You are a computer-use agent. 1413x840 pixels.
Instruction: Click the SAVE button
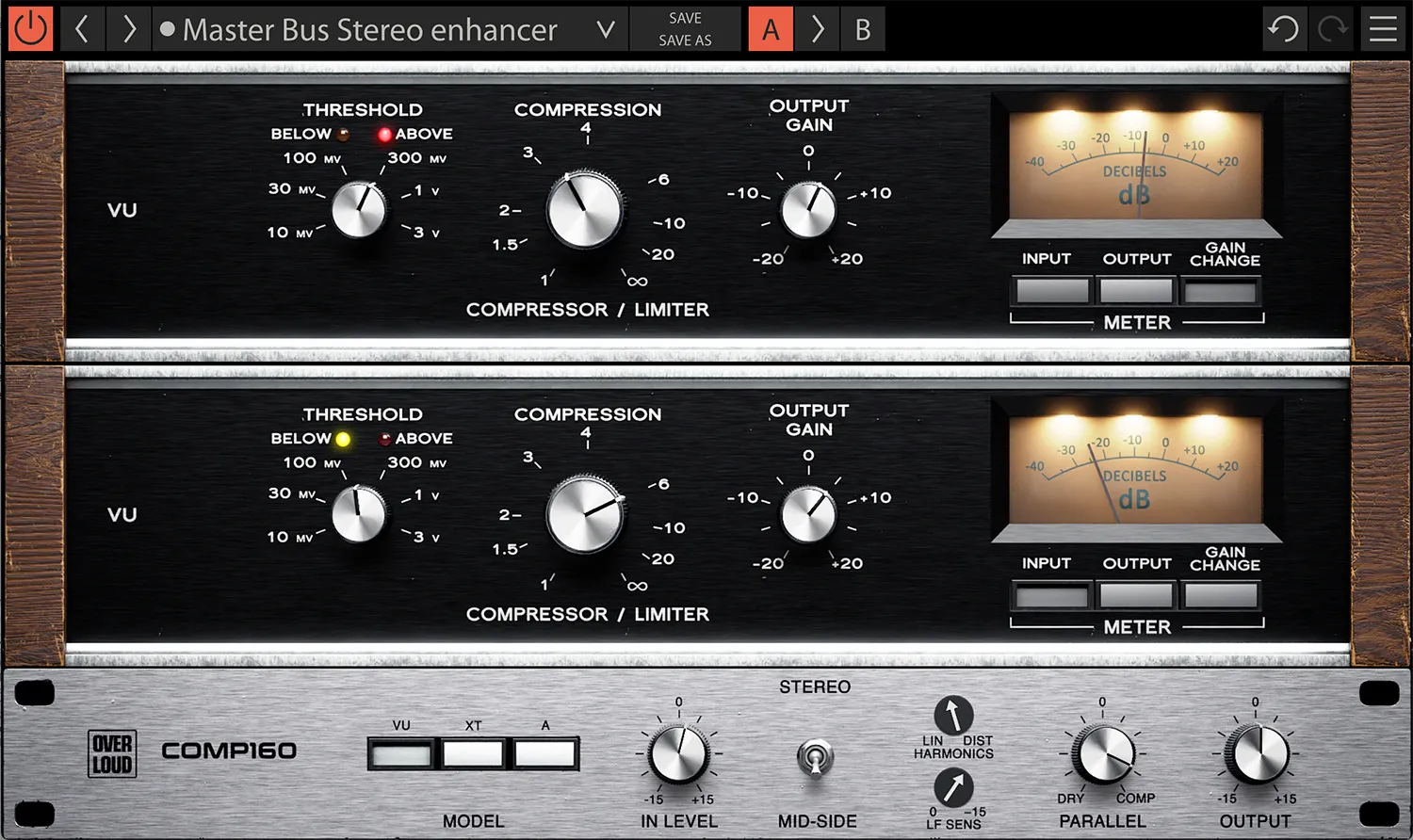coord(685,18)
